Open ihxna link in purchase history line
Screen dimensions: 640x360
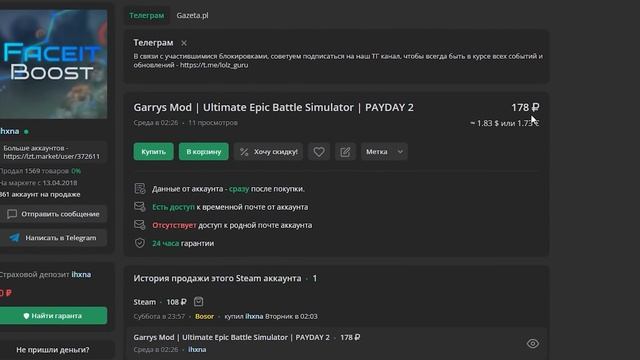coord(254,316)
